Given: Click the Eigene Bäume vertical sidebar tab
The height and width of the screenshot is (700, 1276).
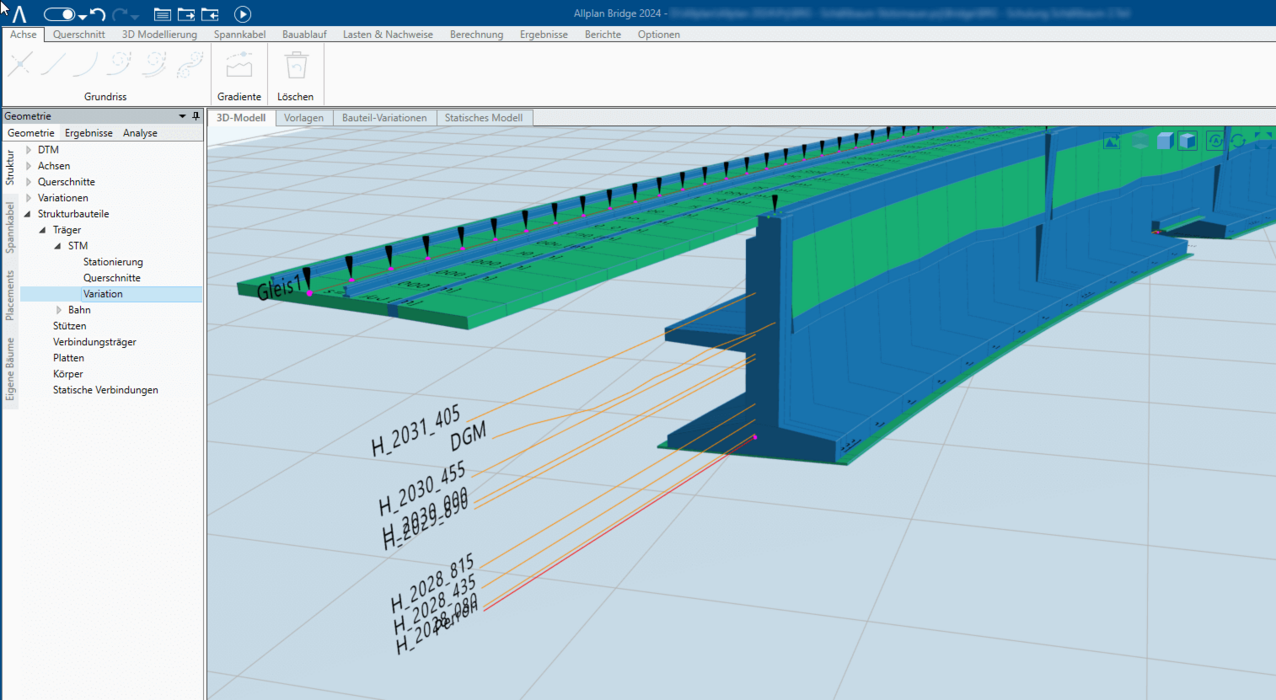Looking at the screenshot, I should pos(10,369).
